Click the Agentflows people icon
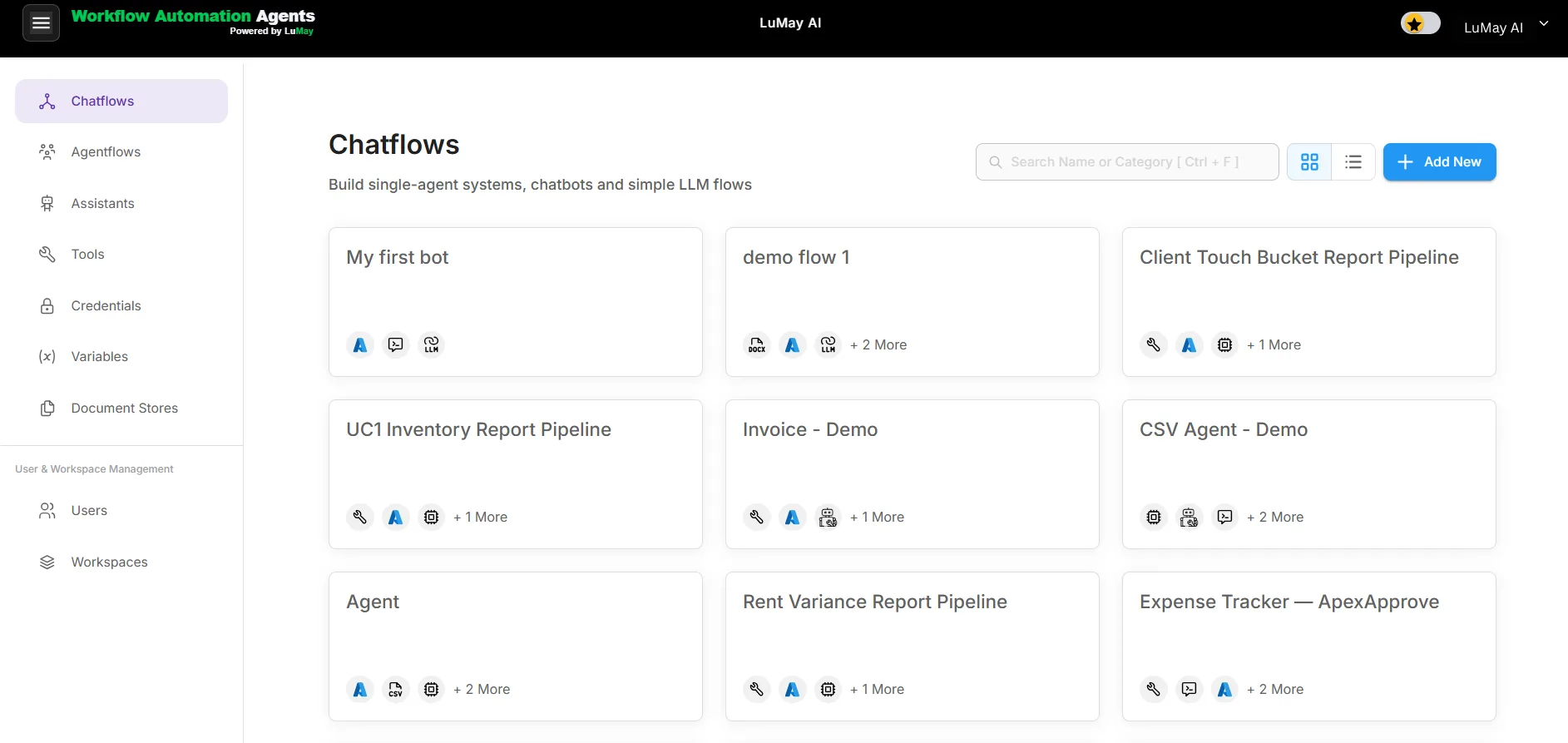 (47, 151)
